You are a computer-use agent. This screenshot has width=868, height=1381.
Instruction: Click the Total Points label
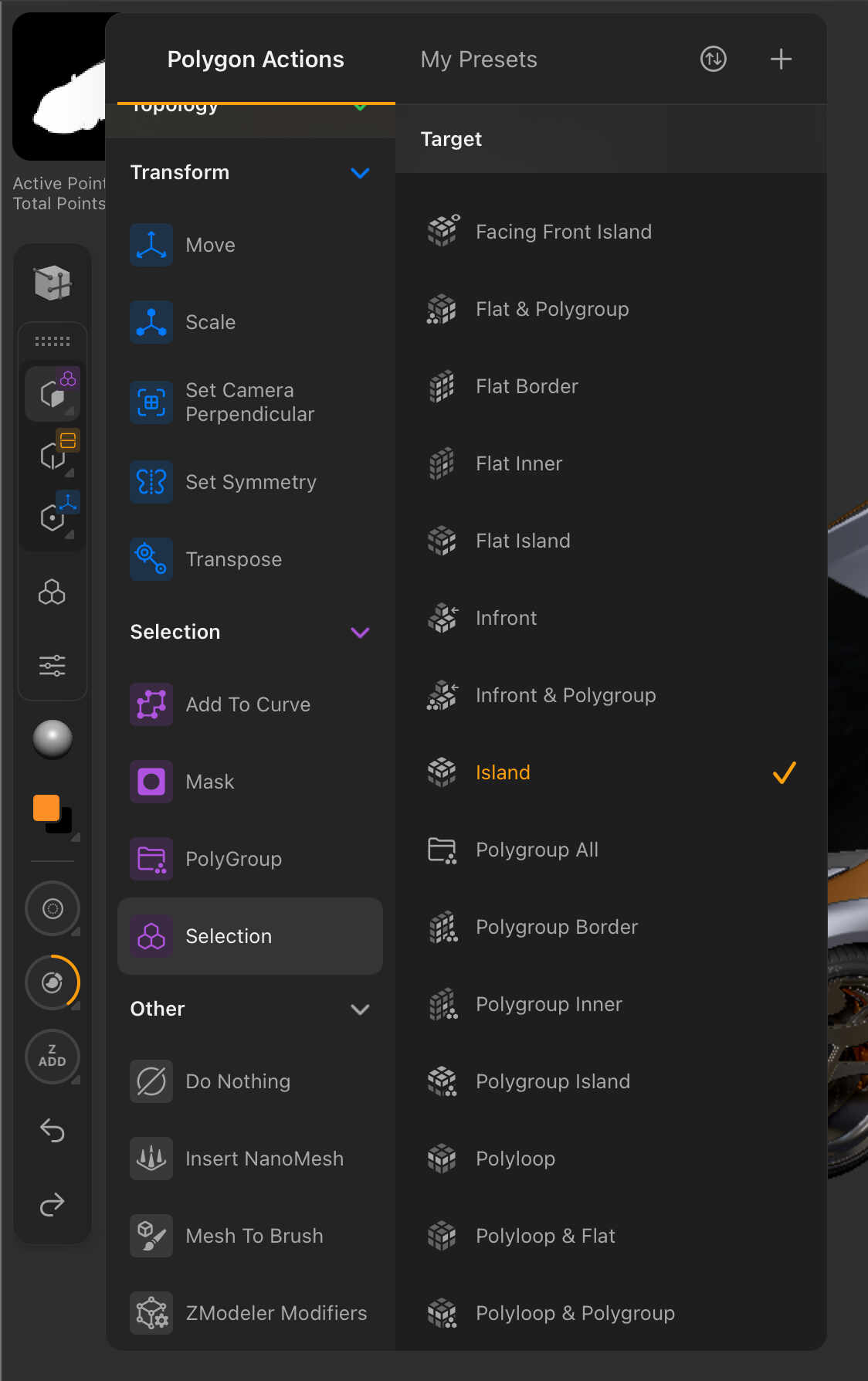point(59,203)
